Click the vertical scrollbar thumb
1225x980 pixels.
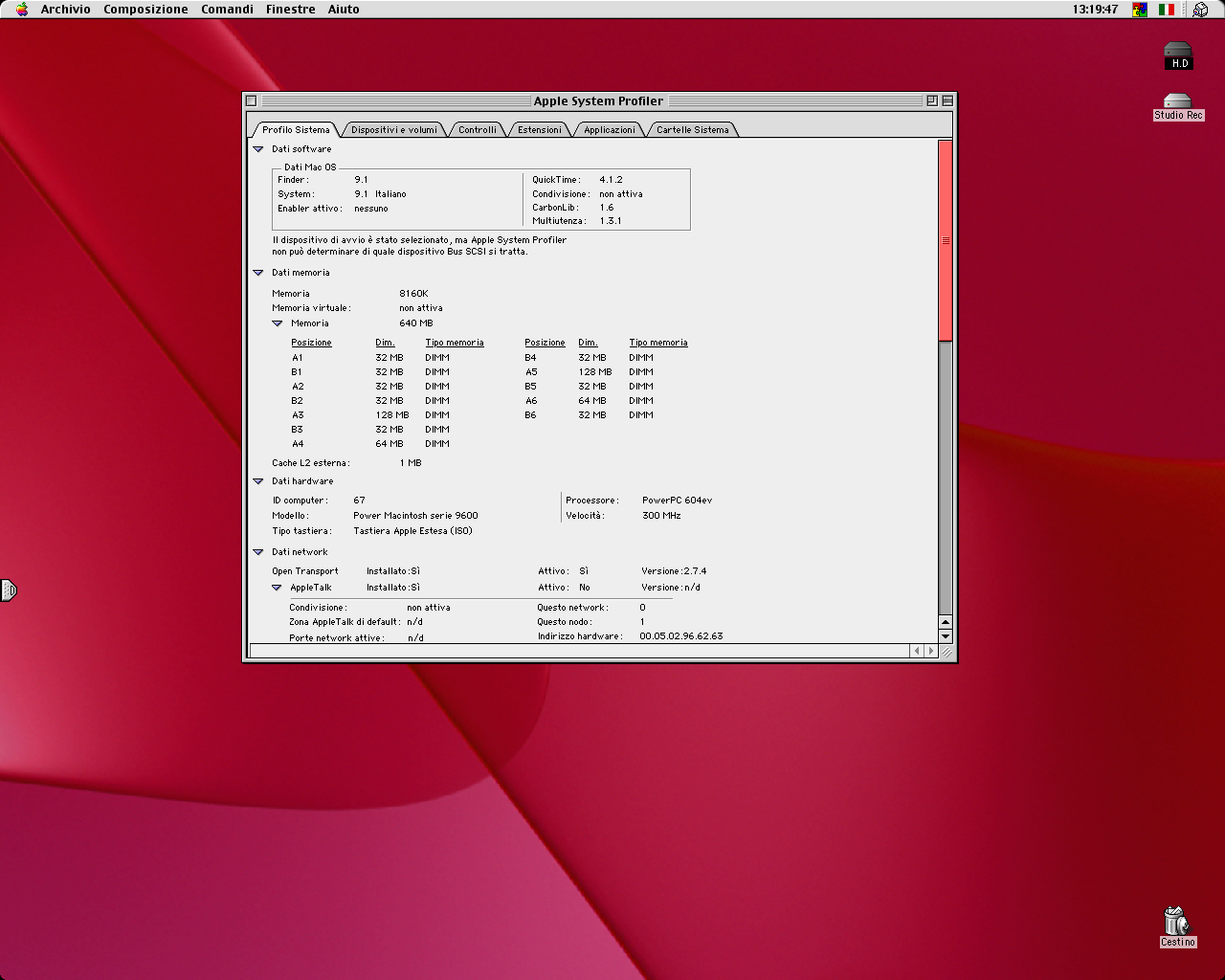pyautogui.click(x=946, y=240)
